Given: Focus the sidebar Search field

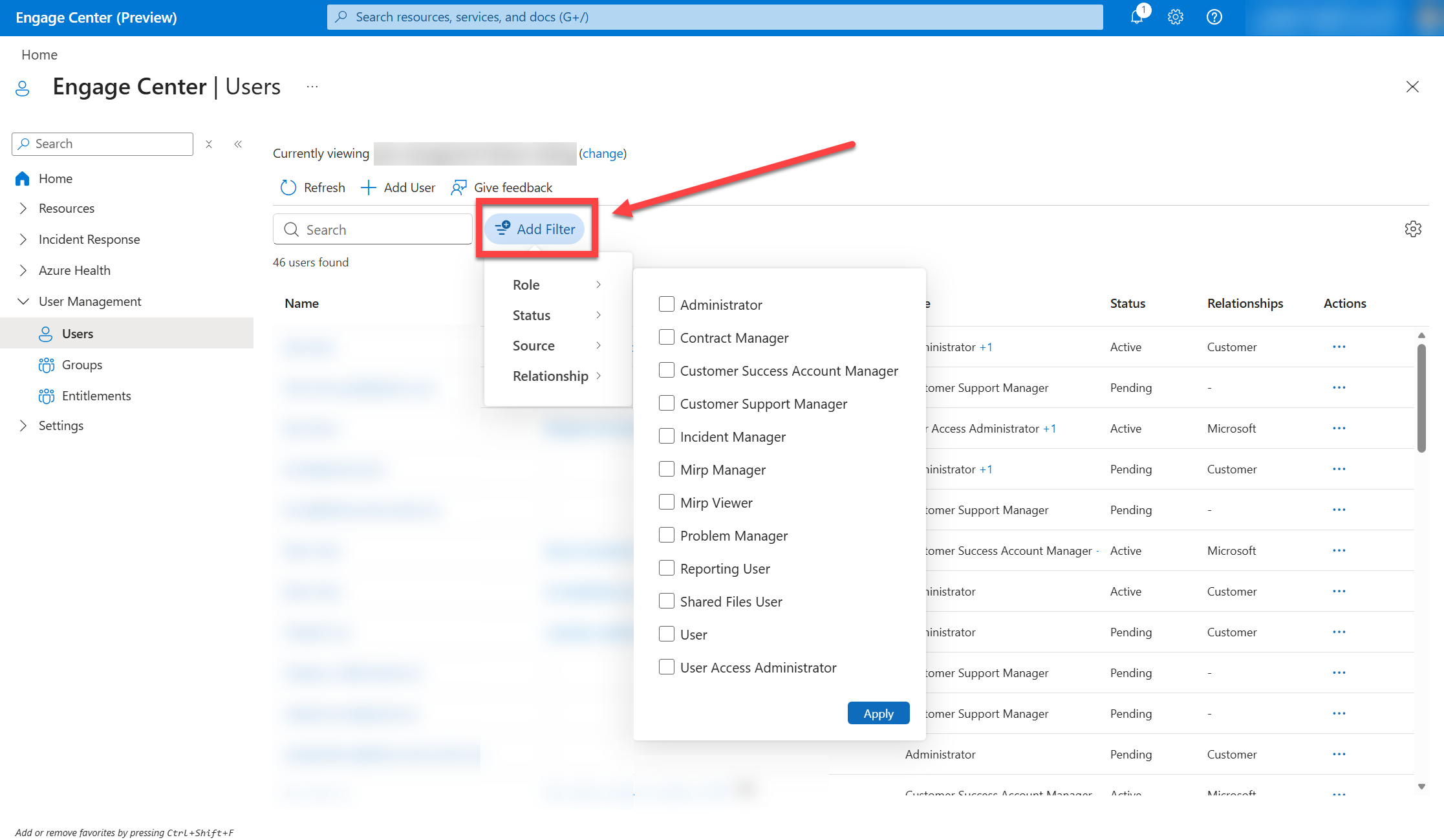Looking at the screenshot, I should (x=103, y=144).
